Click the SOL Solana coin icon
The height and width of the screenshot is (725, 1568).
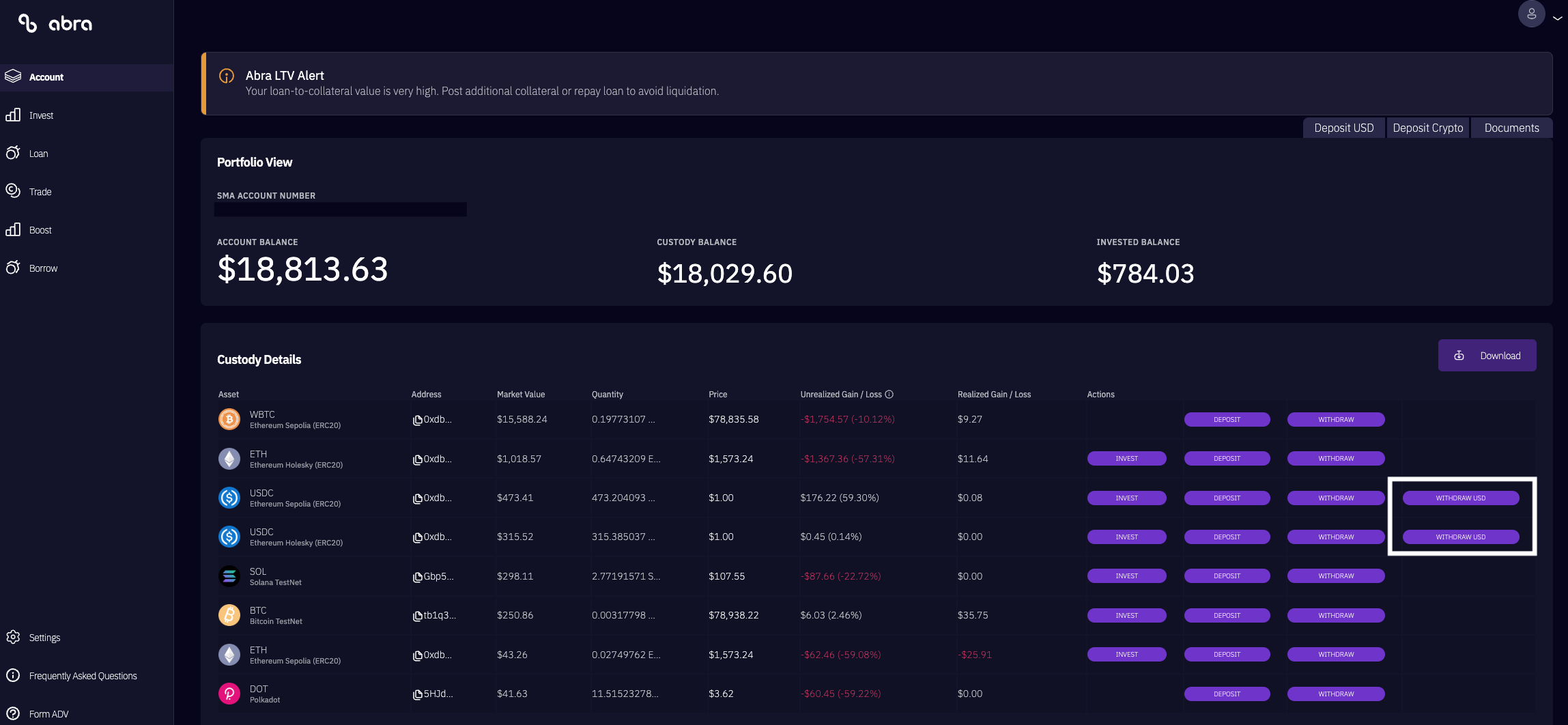(229, 576)
